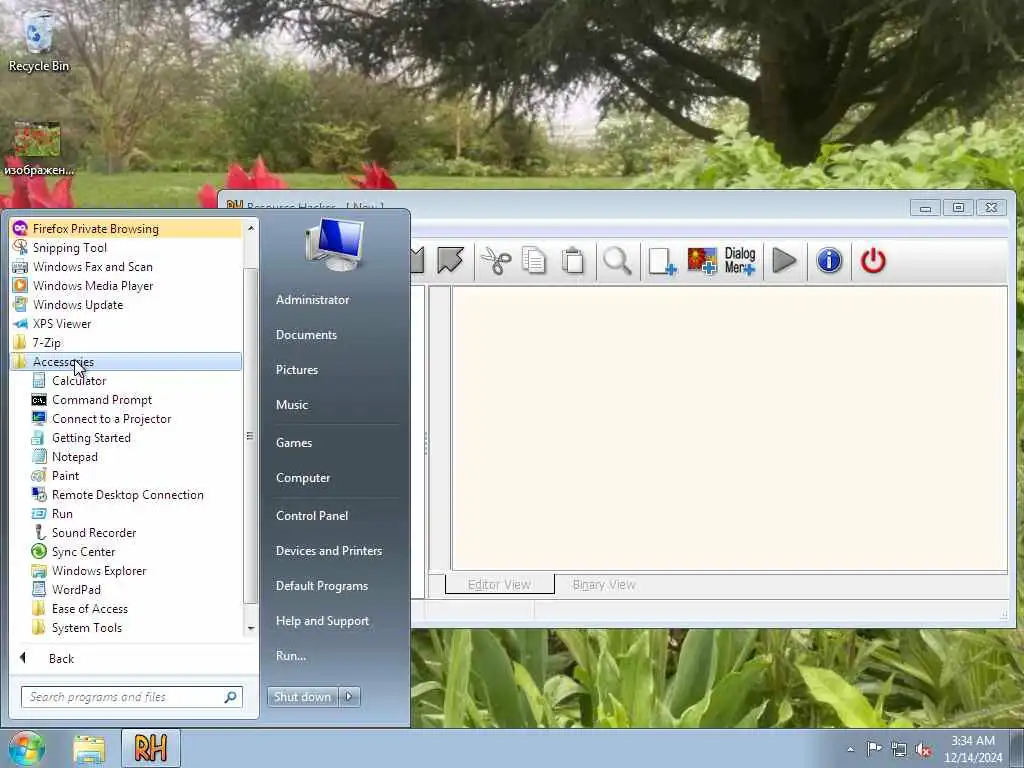Open Connect to a Projector
The image size is (1024, 768).
click(x=126, y=419)
